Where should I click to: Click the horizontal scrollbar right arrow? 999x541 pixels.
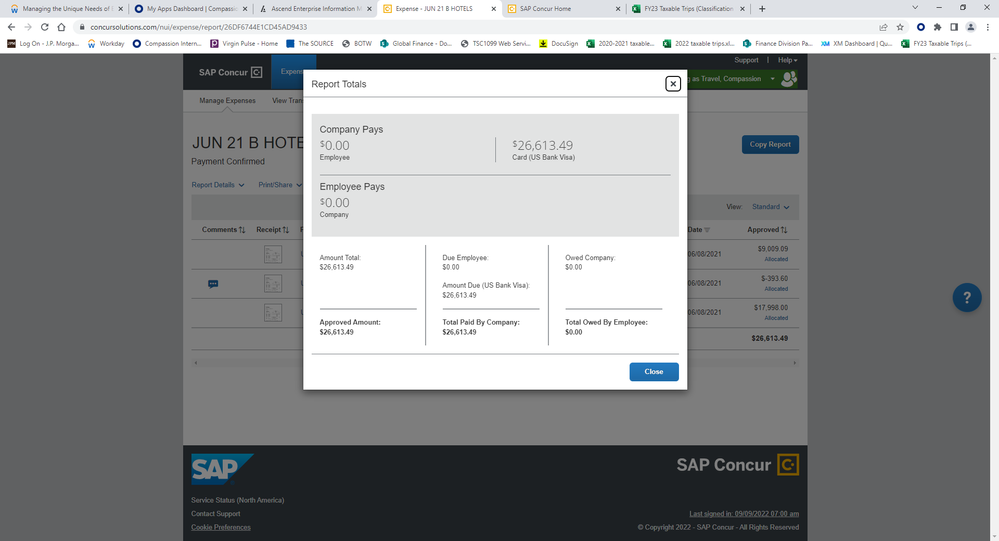pos(794,363)
